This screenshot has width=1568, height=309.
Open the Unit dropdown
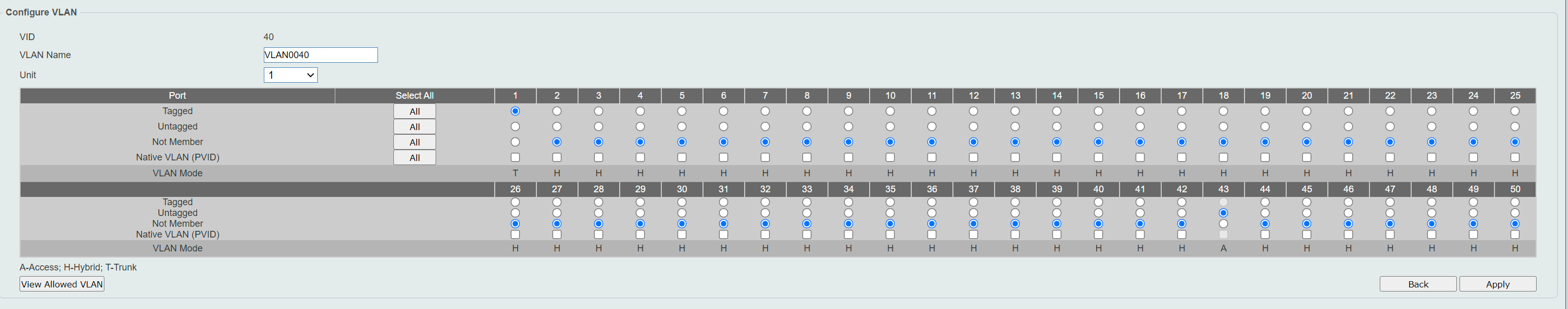point(291,75)
